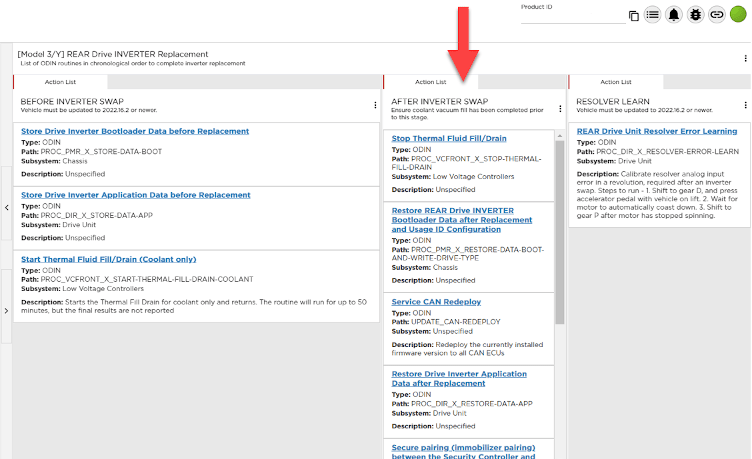Click the Product ID input field
The image size is (752, 459).
click(x=570, y=16)
